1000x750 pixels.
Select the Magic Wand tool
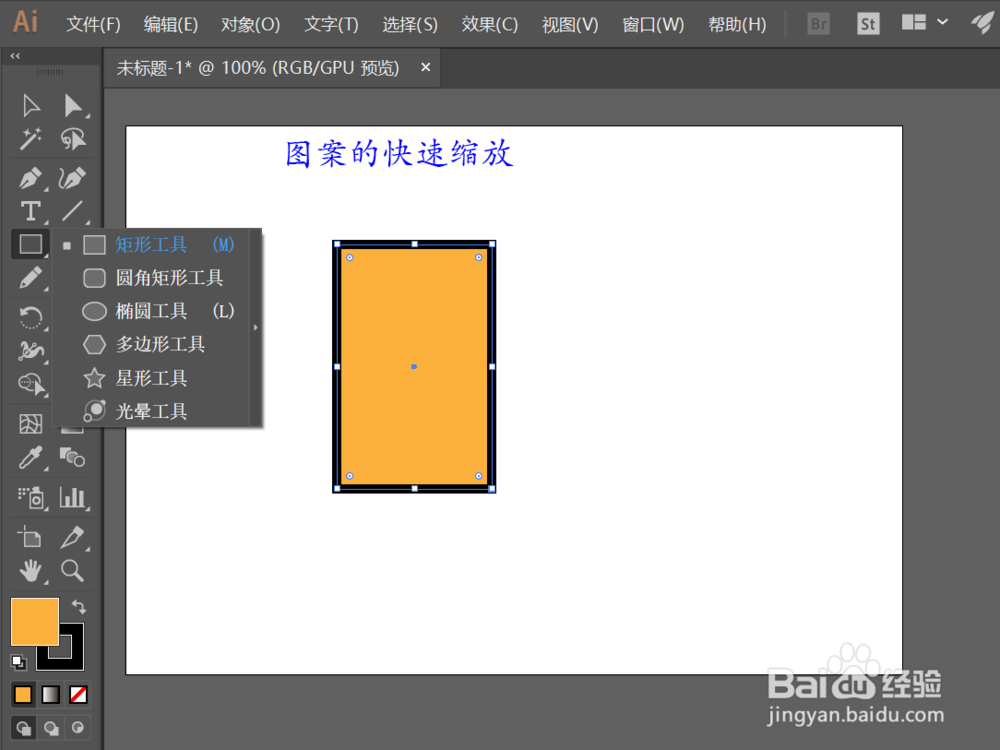pyautogui.click(x=30, y=138)
